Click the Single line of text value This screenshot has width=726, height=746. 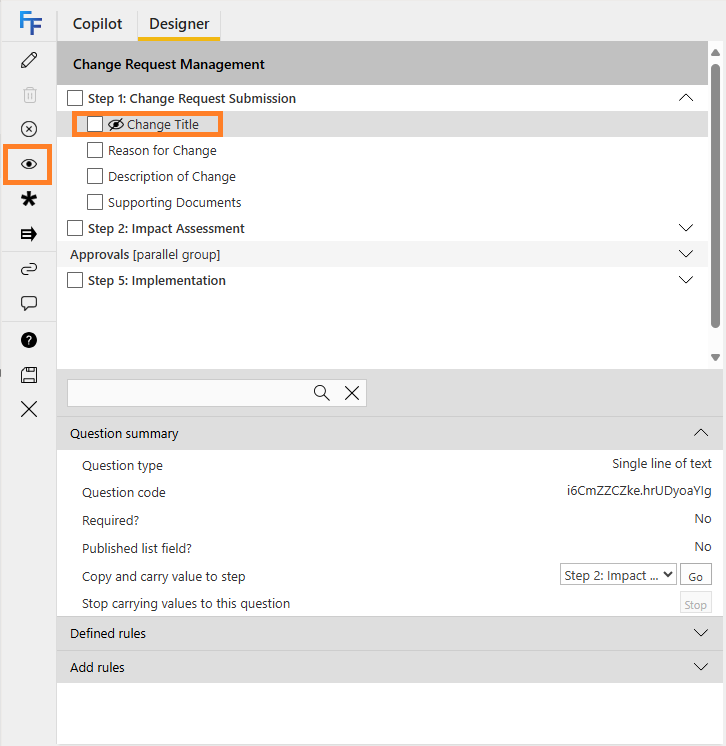[x=662, y=463]
